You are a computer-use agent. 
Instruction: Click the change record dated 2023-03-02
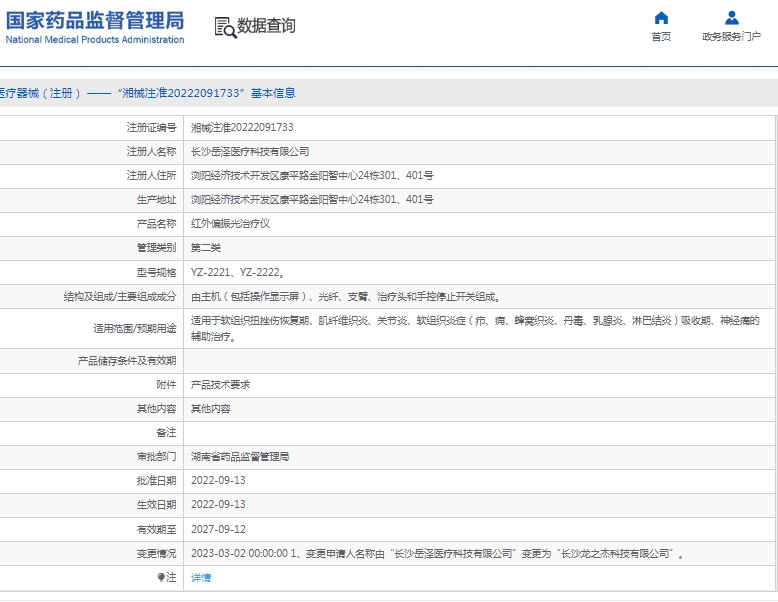pyautogui.click(x=438, y=553)
